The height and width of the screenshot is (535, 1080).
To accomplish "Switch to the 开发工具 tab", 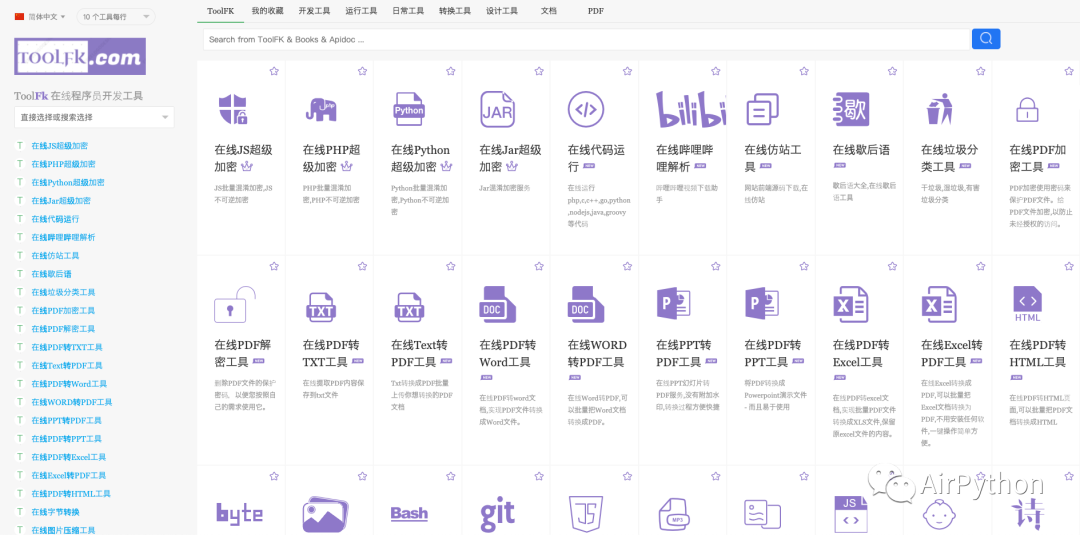I will coord(314,11).
